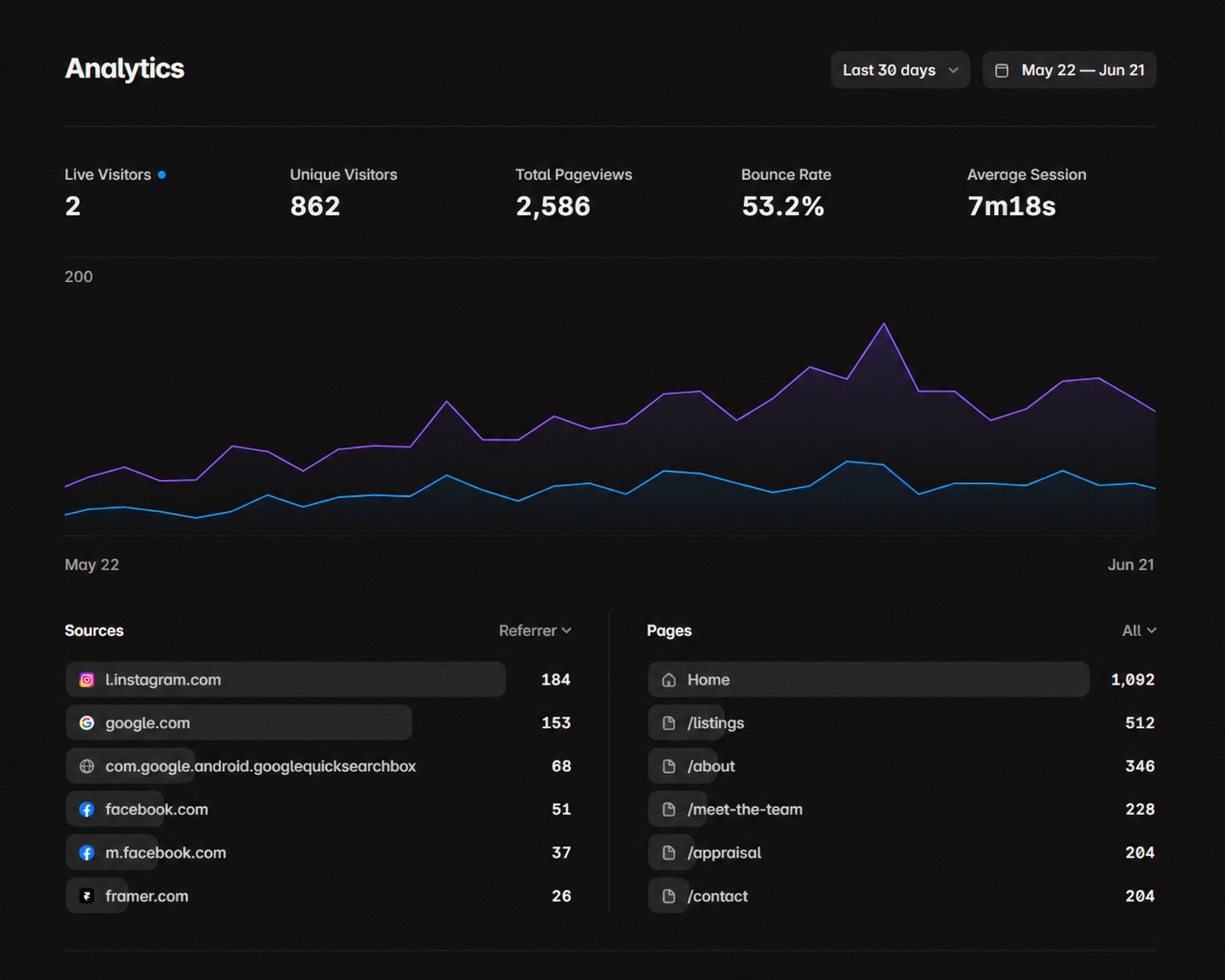Screen dimensions: 1225x980
Task: Open the /about page row
Action: click(x=902, y=766)
